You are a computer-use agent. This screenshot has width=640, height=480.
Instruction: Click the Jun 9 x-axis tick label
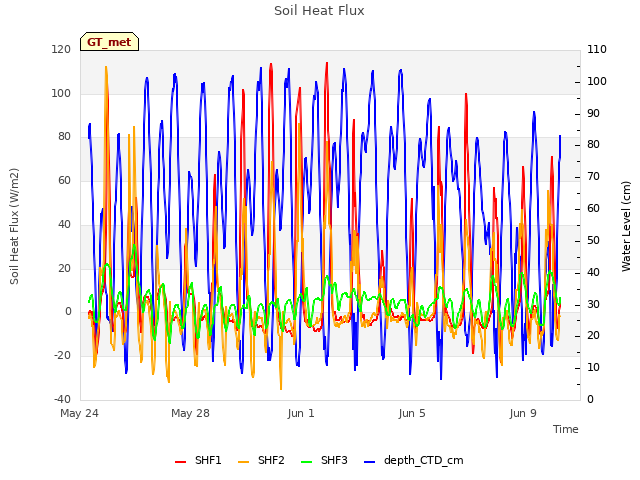[523, 413]
